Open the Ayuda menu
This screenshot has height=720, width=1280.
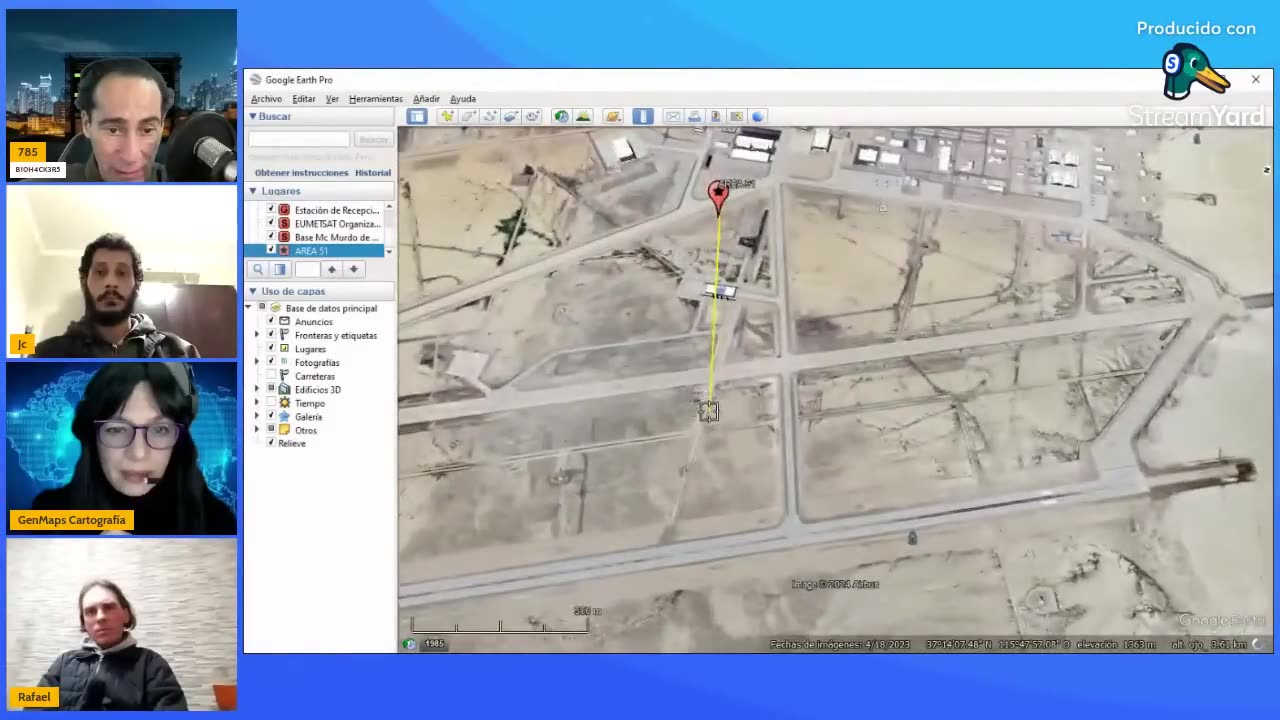[463, 99]
